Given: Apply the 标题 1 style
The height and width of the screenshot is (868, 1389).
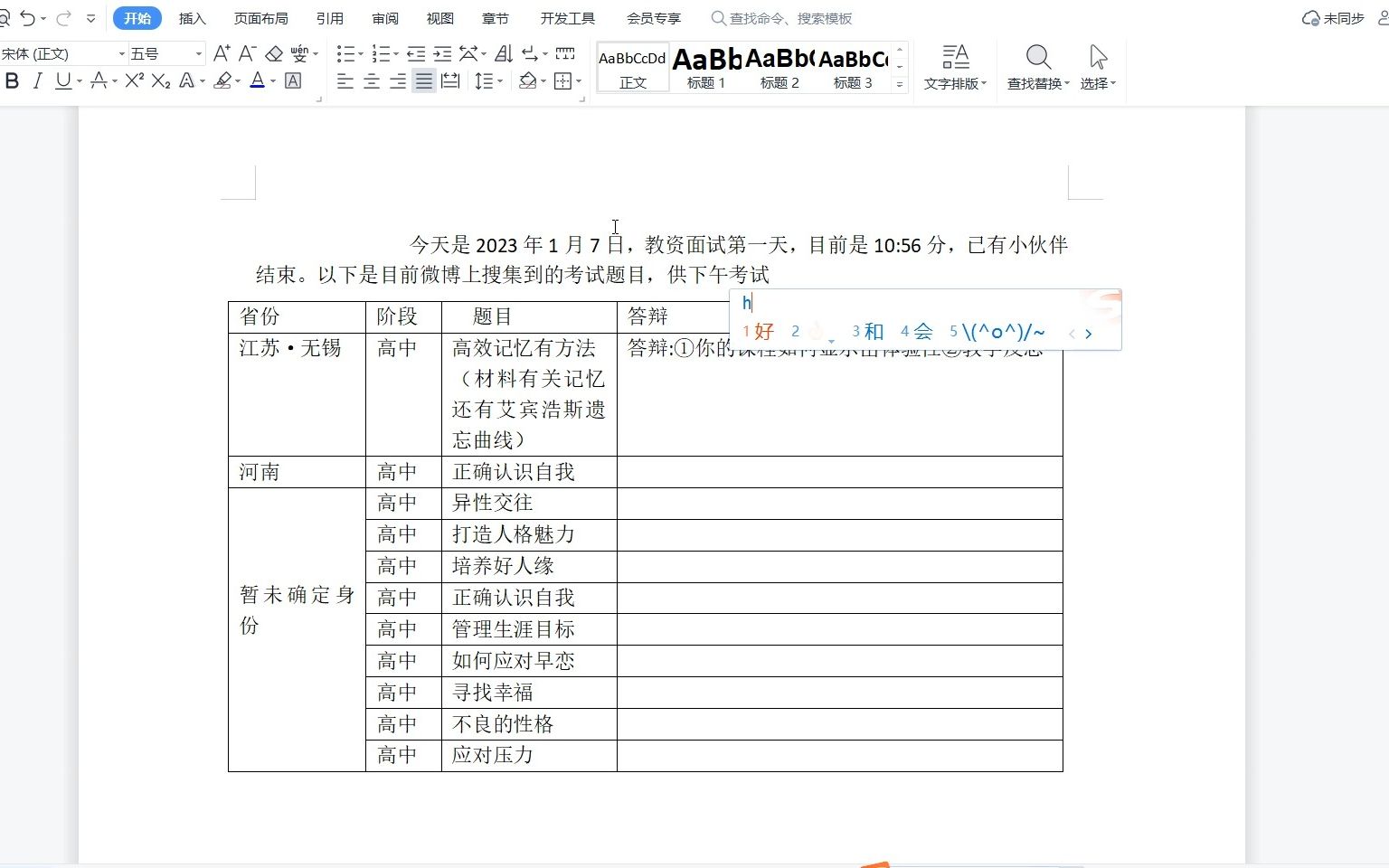Looking at the screenshot, I should (x=706, y=67).
